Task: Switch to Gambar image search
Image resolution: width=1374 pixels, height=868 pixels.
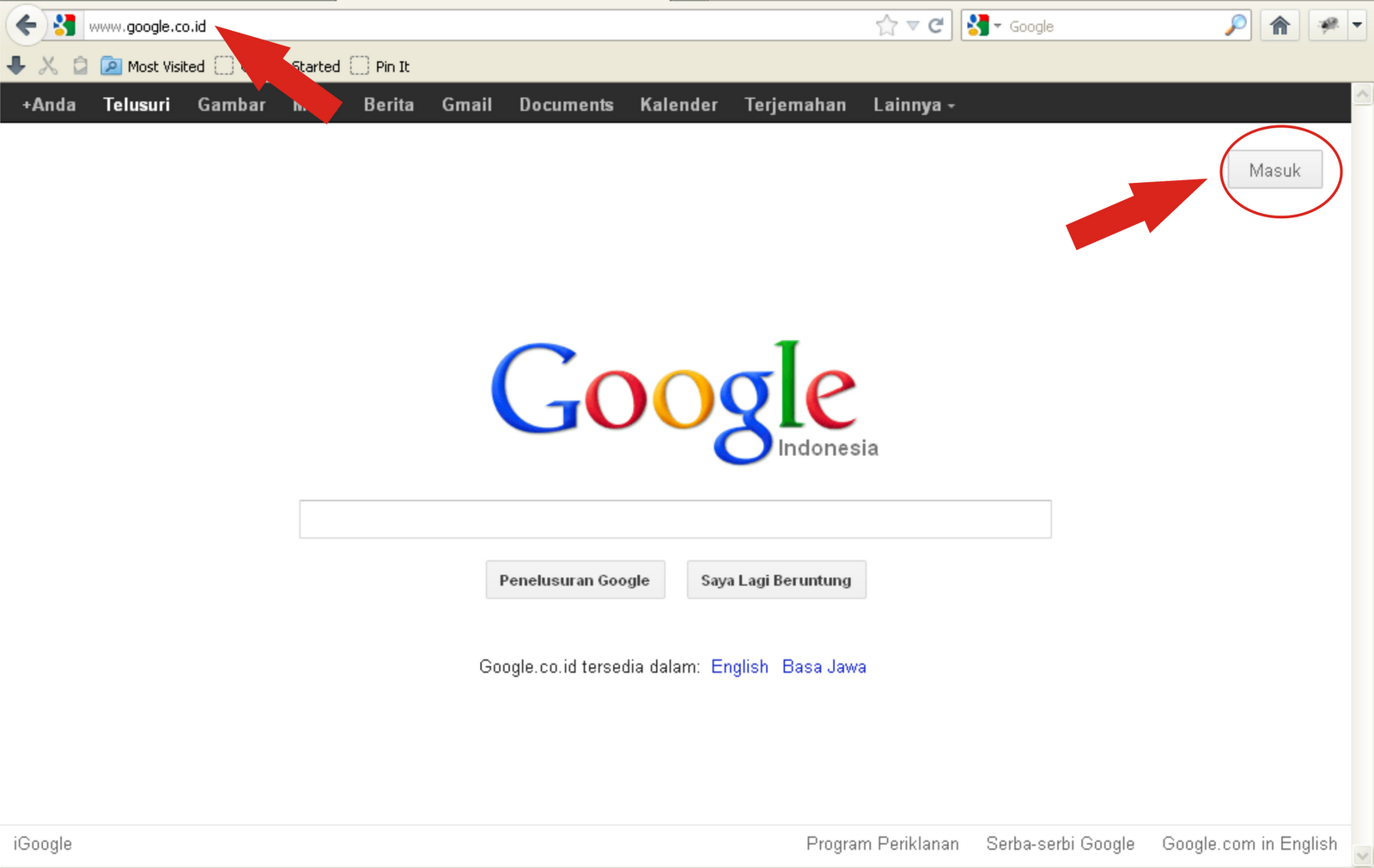Action: [x=232, y=105]
